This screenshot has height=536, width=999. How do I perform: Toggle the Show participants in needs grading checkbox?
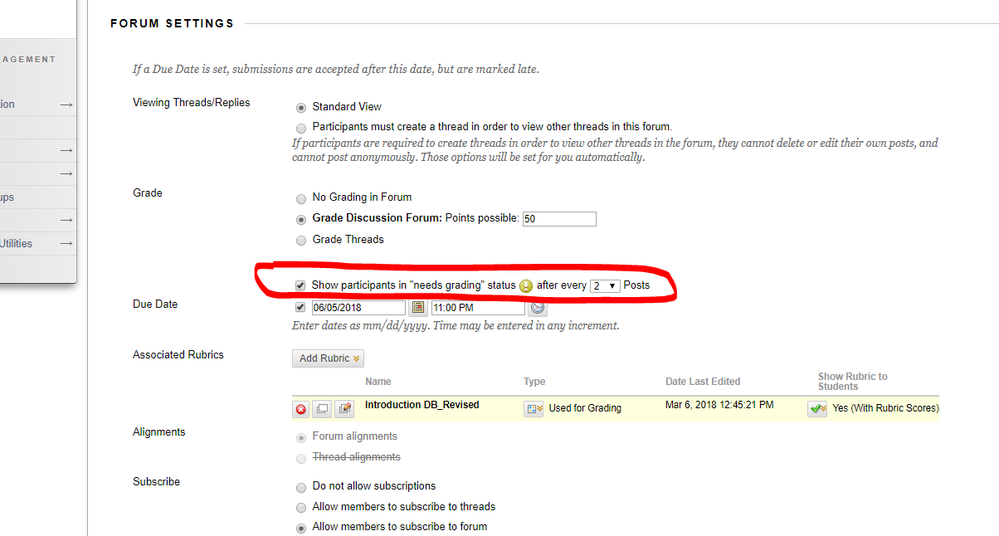301,286
